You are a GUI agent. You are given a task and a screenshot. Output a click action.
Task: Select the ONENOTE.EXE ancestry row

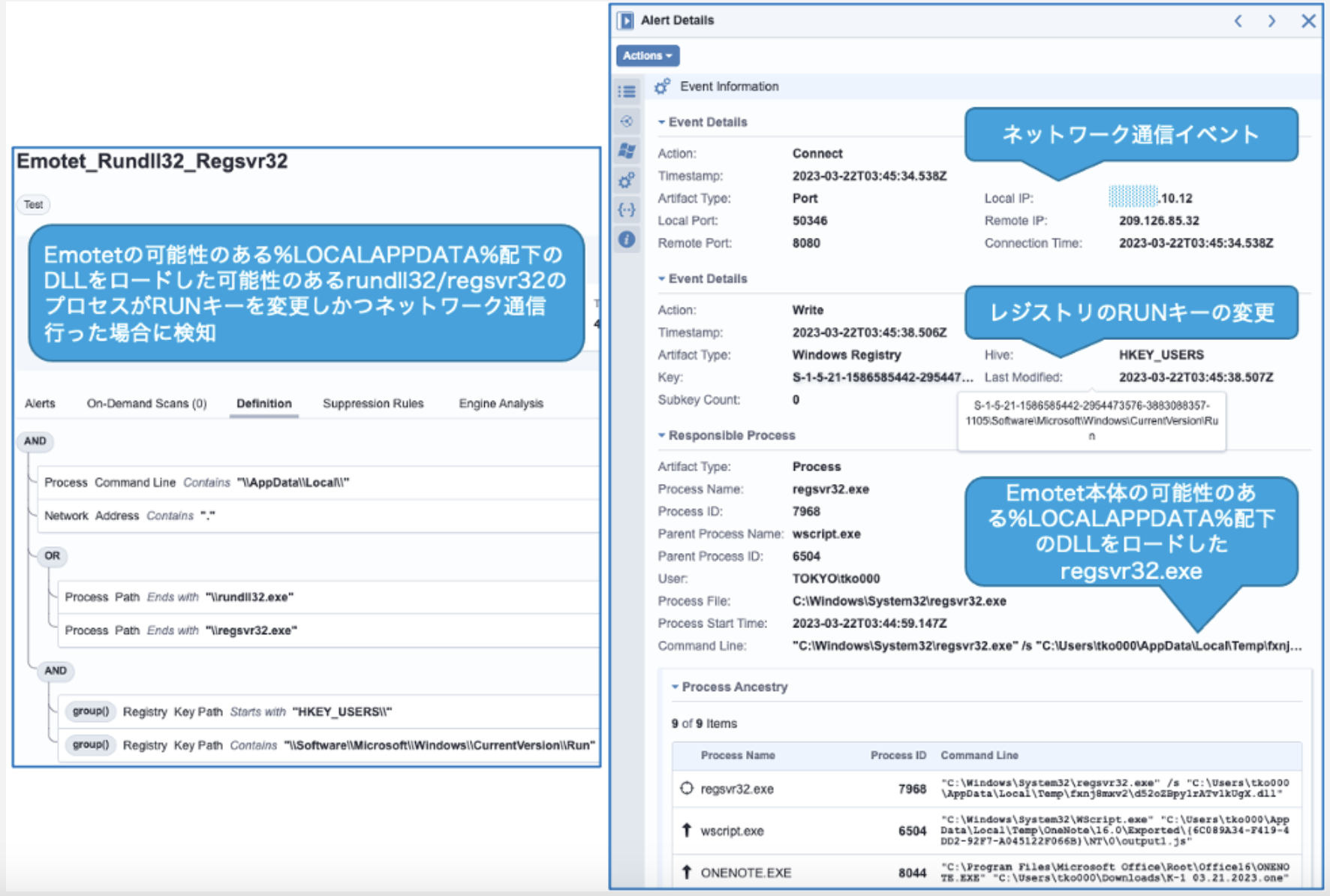click(987, 872)
